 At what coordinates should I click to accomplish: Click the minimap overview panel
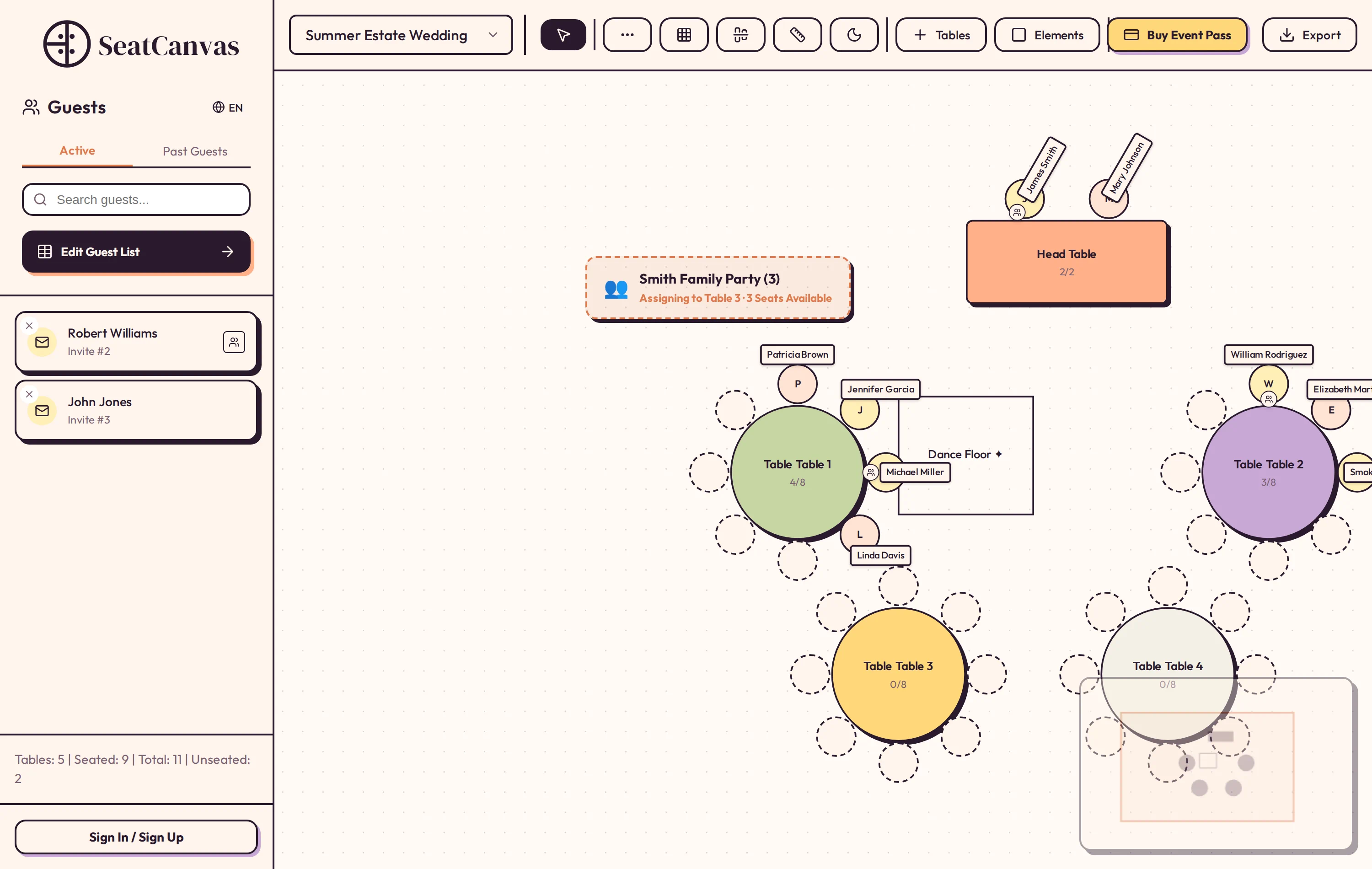coord(1216,763)
